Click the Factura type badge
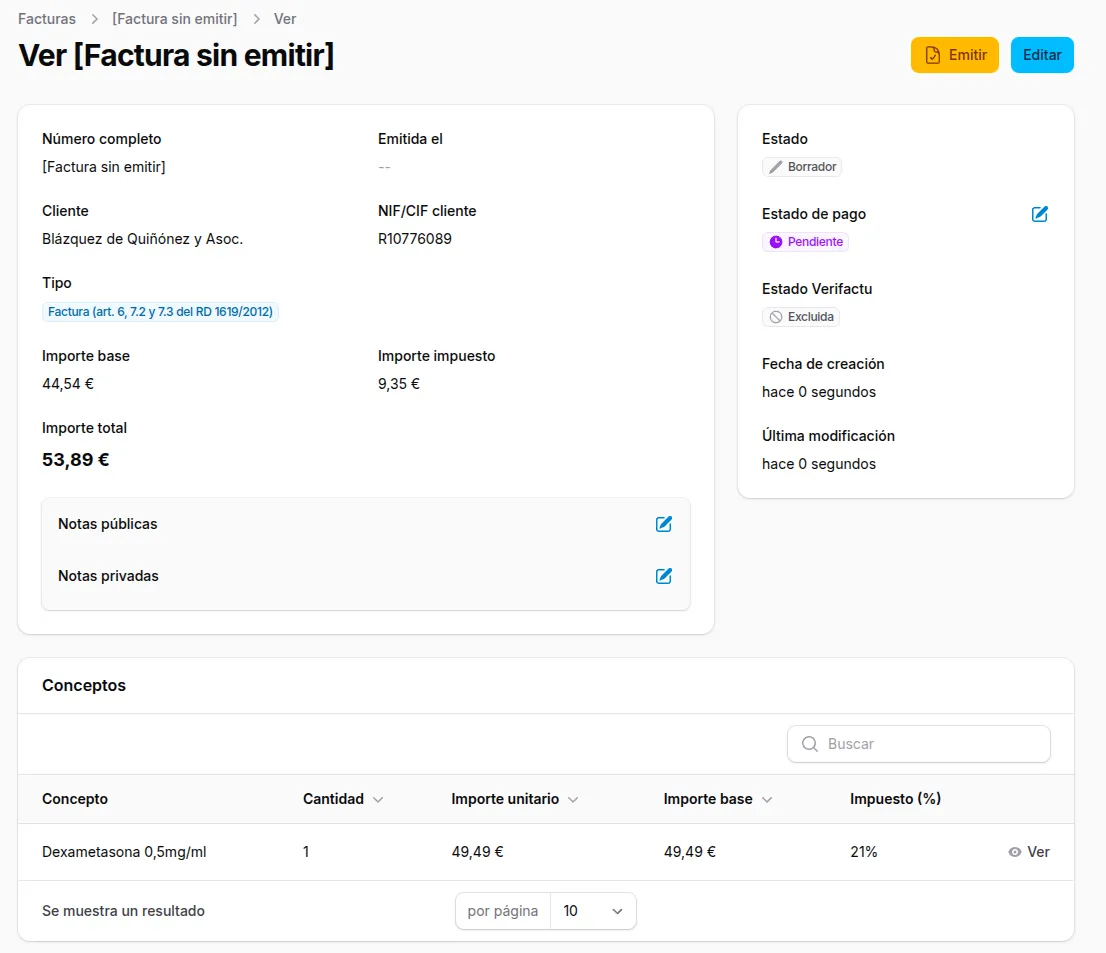This screenshot has height=953, width=1106. coord(160,312)
